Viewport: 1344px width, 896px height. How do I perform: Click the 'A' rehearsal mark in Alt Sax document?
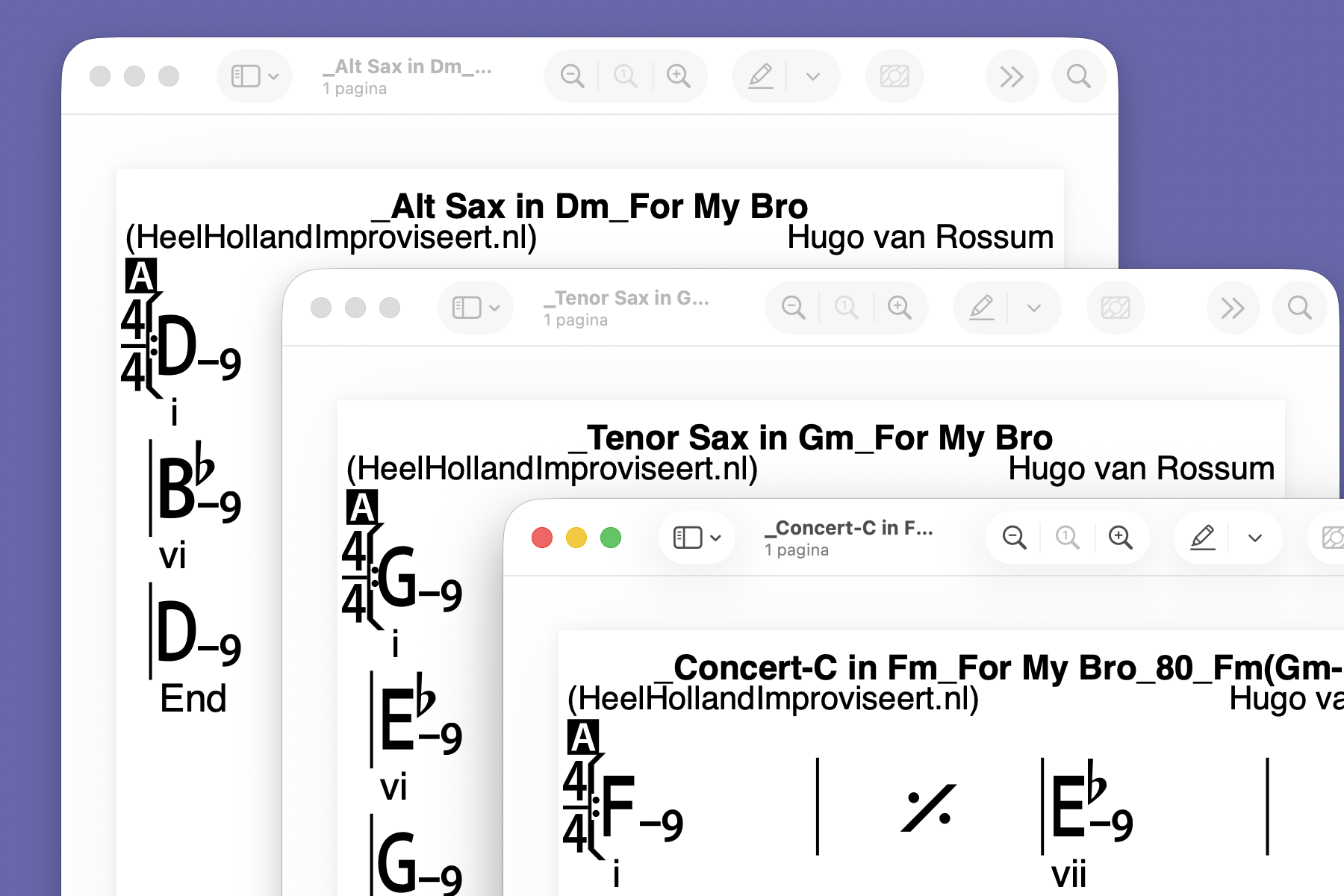point(141,276)
